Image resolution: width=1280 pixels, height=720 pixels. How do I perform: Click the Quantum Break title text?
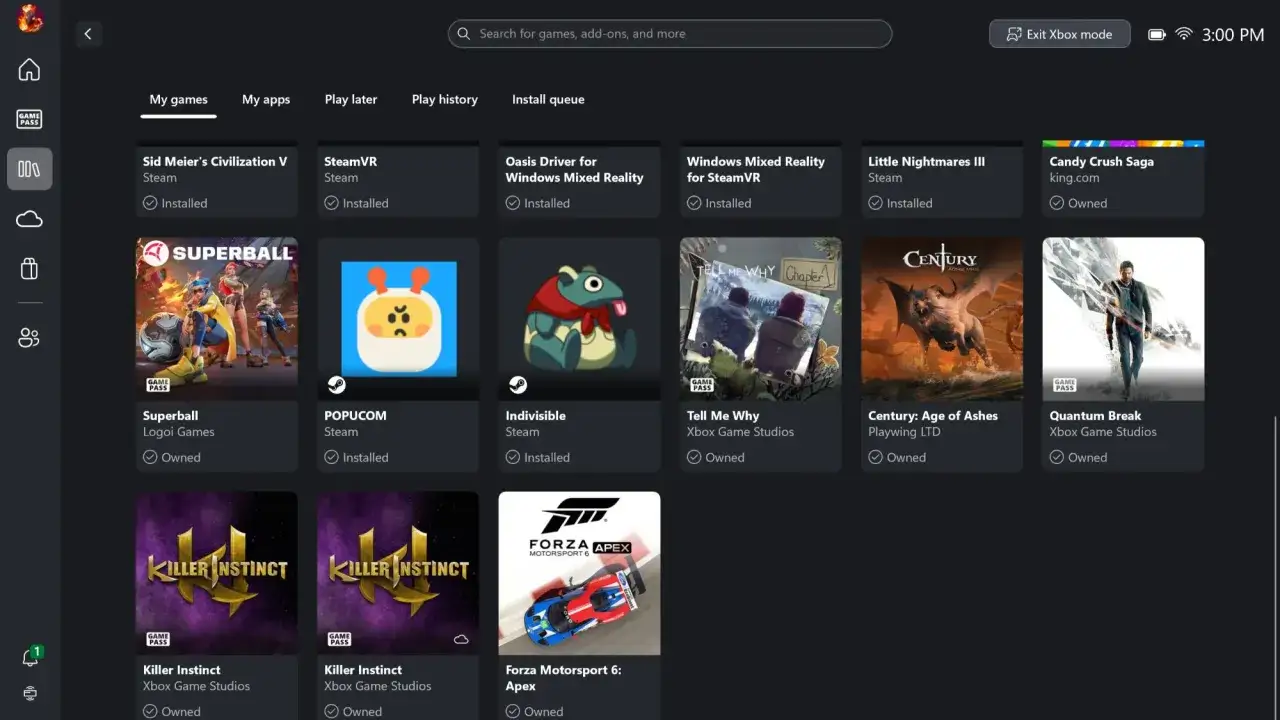1095,415
